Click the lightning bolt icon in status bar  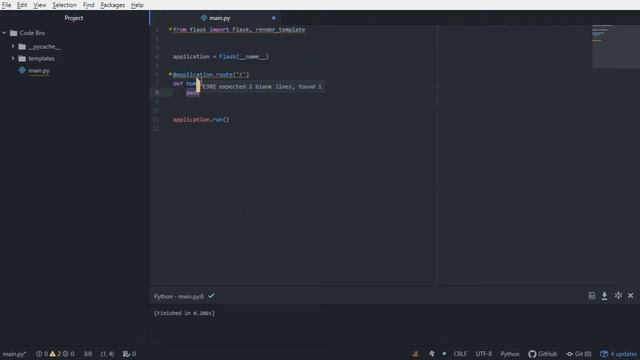pyautogui.click(x=431, y=354)
